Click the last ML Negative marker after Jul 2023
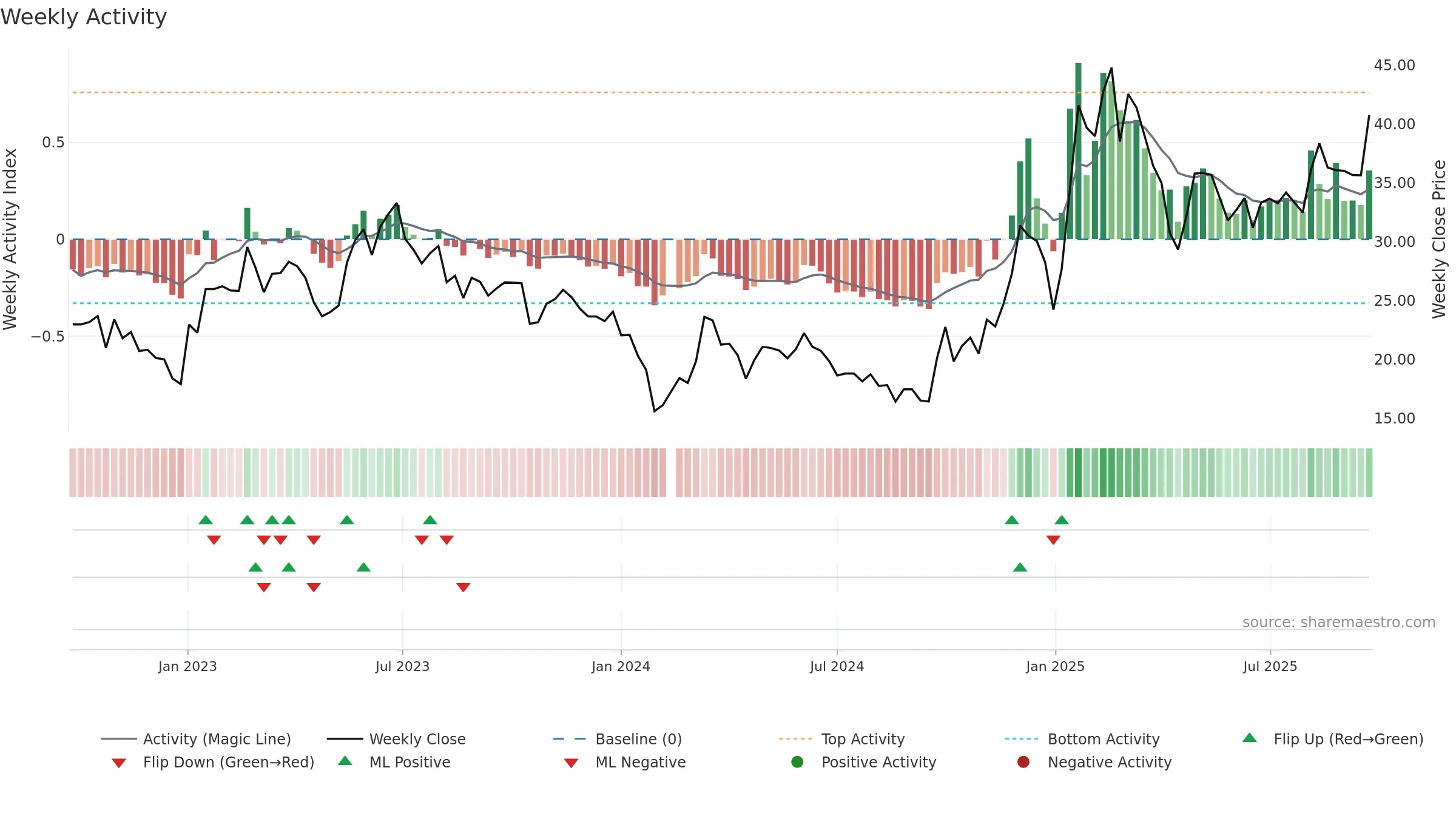 tap(463, 587)
